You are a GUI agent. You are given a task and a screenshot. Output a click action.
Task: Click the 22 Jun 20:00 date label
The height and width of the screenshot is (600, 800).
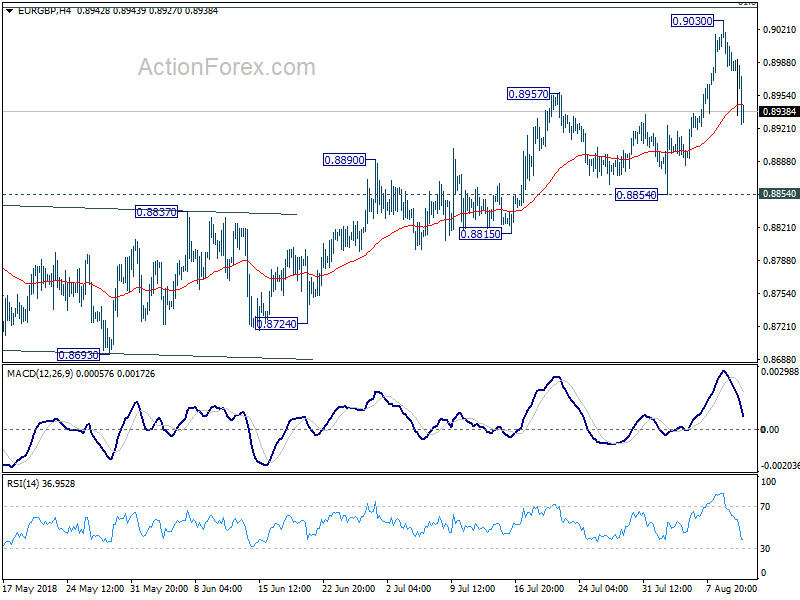(x=349, y=589)
